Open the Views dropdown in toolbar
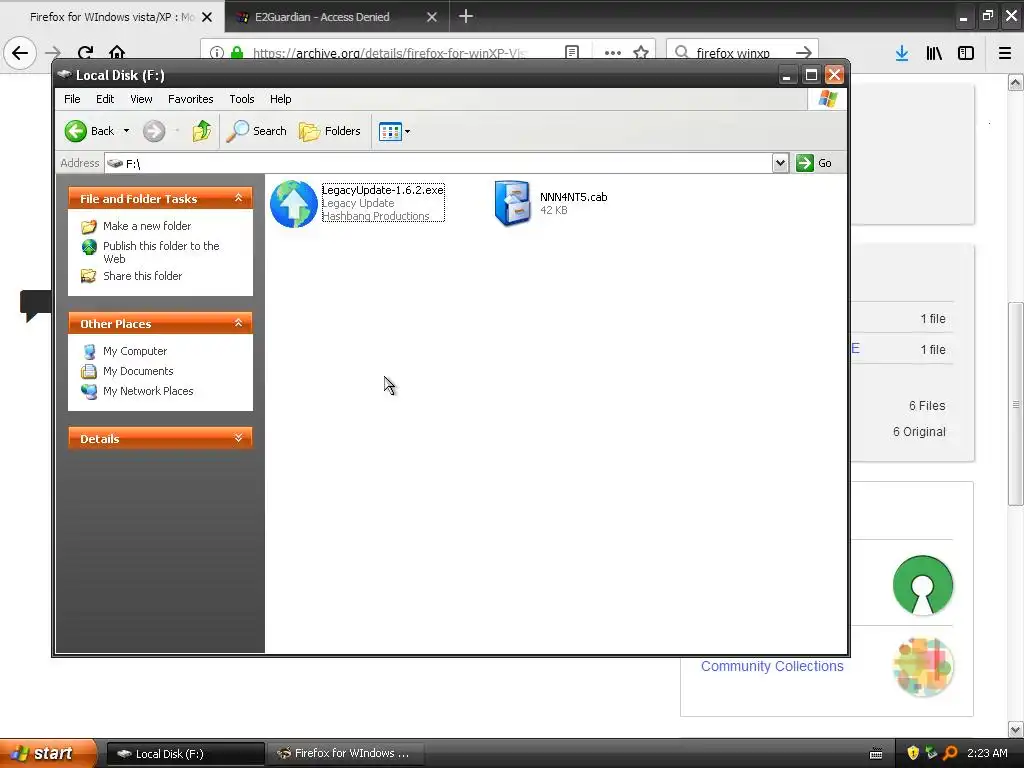1024x768 pixels. (x=394, y=131)
